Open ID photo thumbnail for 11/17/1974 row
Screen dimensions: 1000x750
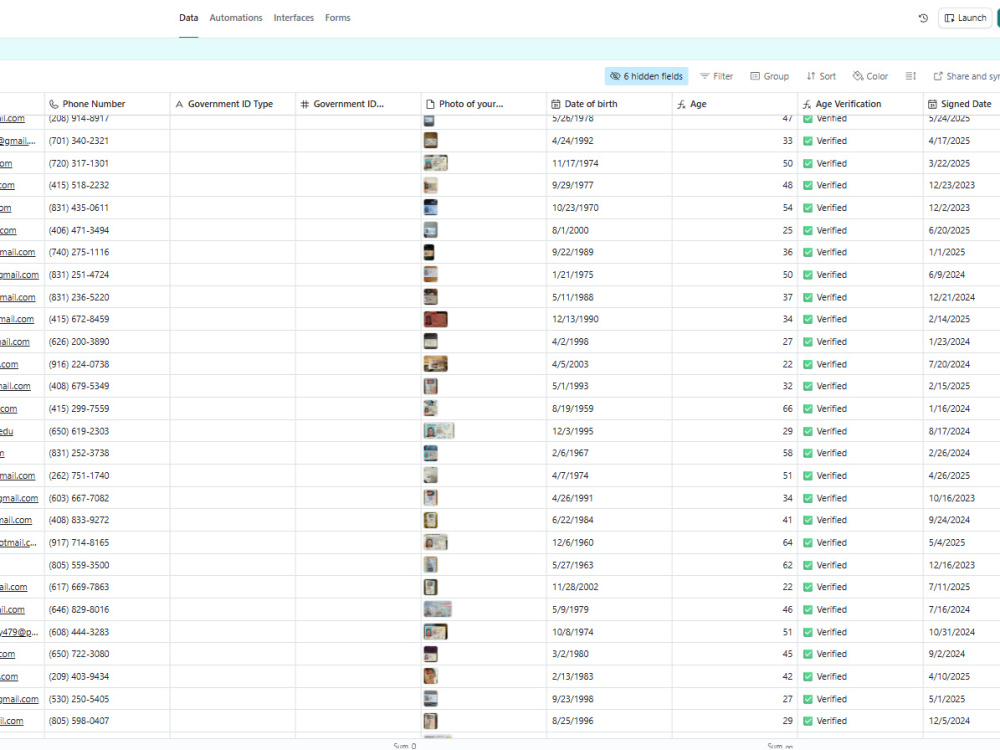coord(436,163)
